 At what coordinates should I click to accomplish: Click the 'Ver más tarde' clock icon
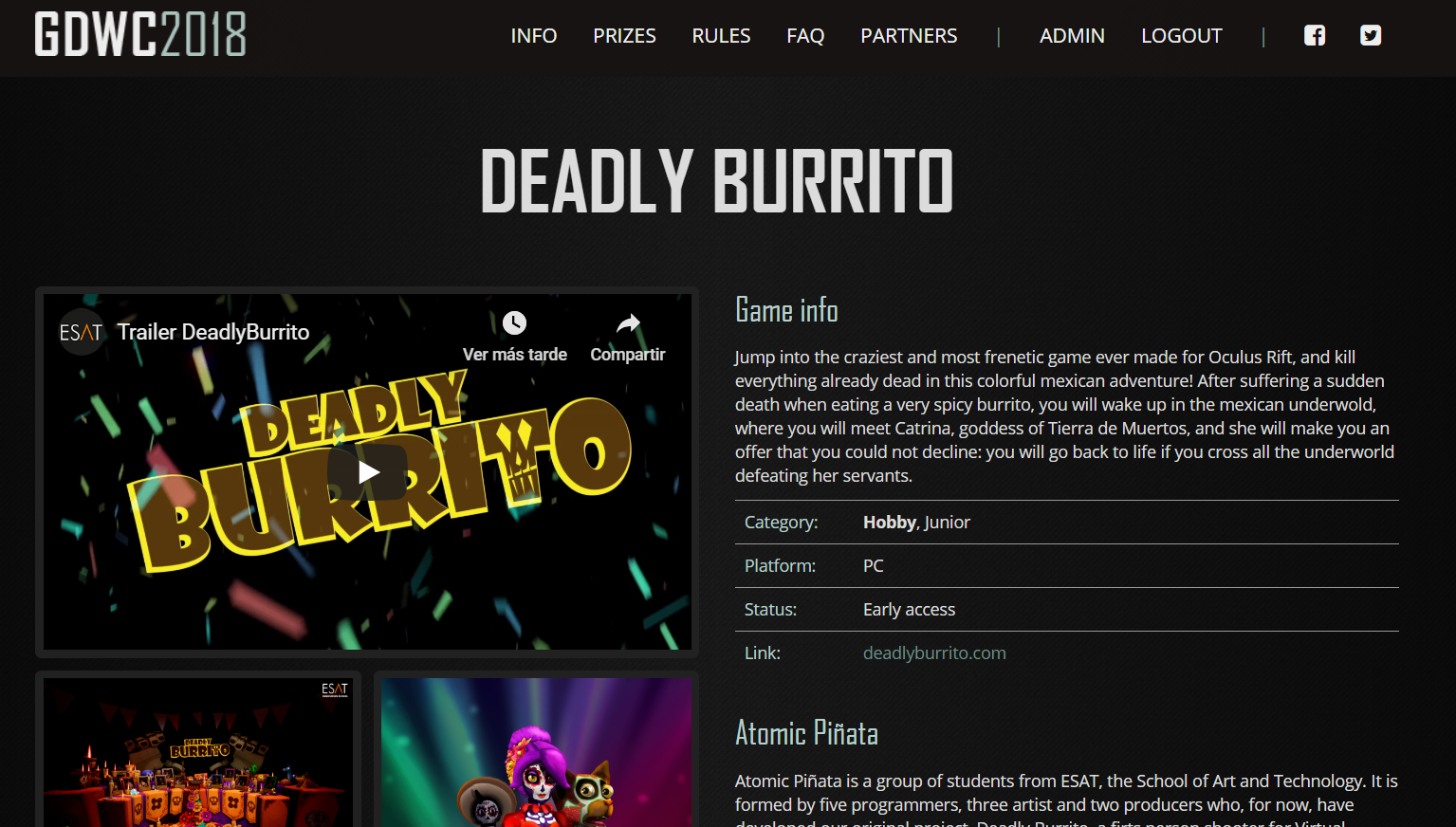pos(514,323)
